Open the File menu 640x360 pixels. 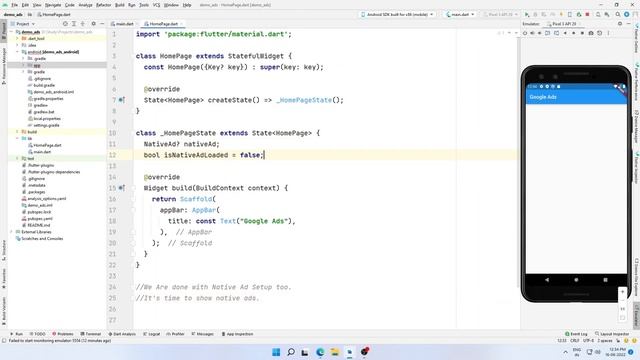14,5
